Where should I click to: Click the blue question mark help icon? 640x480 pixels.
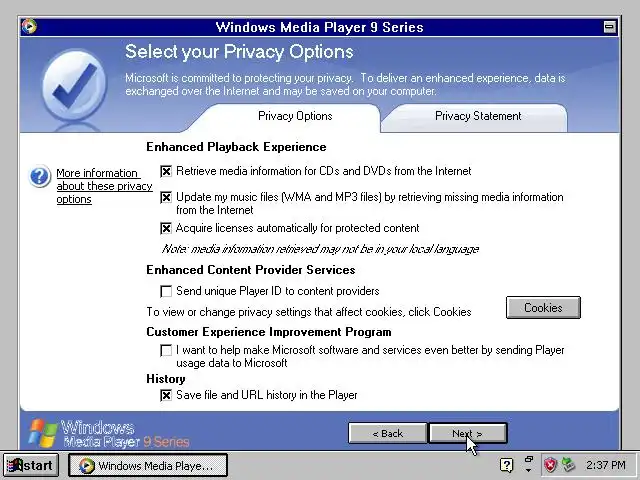pyautogui.click(x=40, y=176)
